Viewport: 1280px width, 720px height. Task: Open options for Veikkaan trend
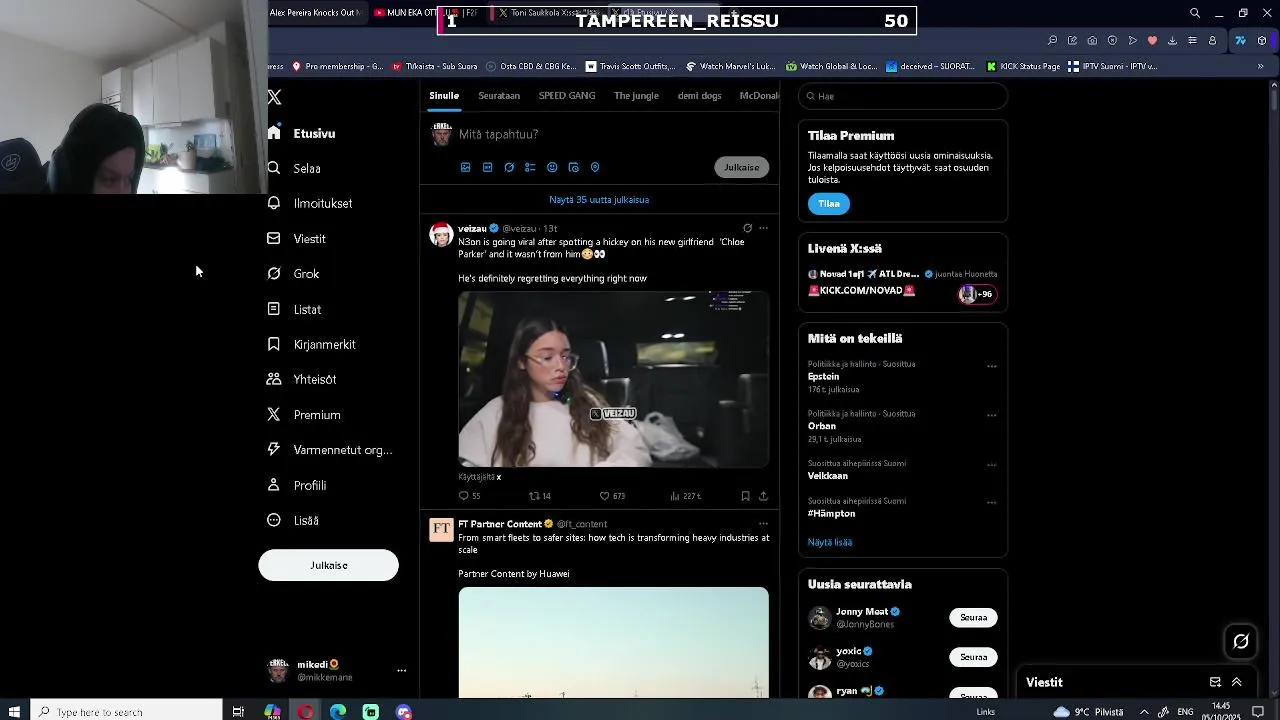tap(991, 465)
